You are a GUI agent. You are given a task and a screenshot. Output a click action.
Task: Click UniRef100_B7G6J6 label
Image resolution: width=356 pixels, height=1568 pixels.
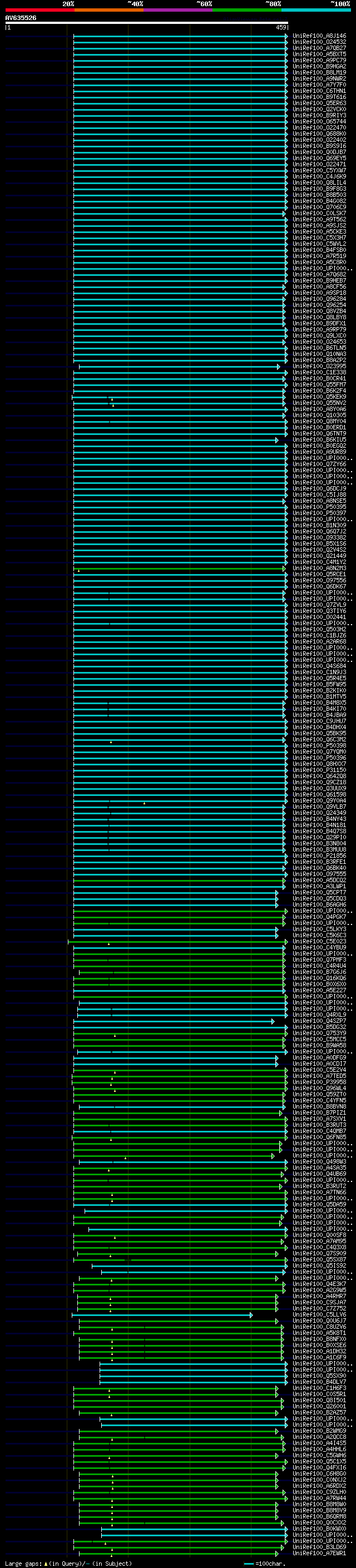tap(319, 972)
